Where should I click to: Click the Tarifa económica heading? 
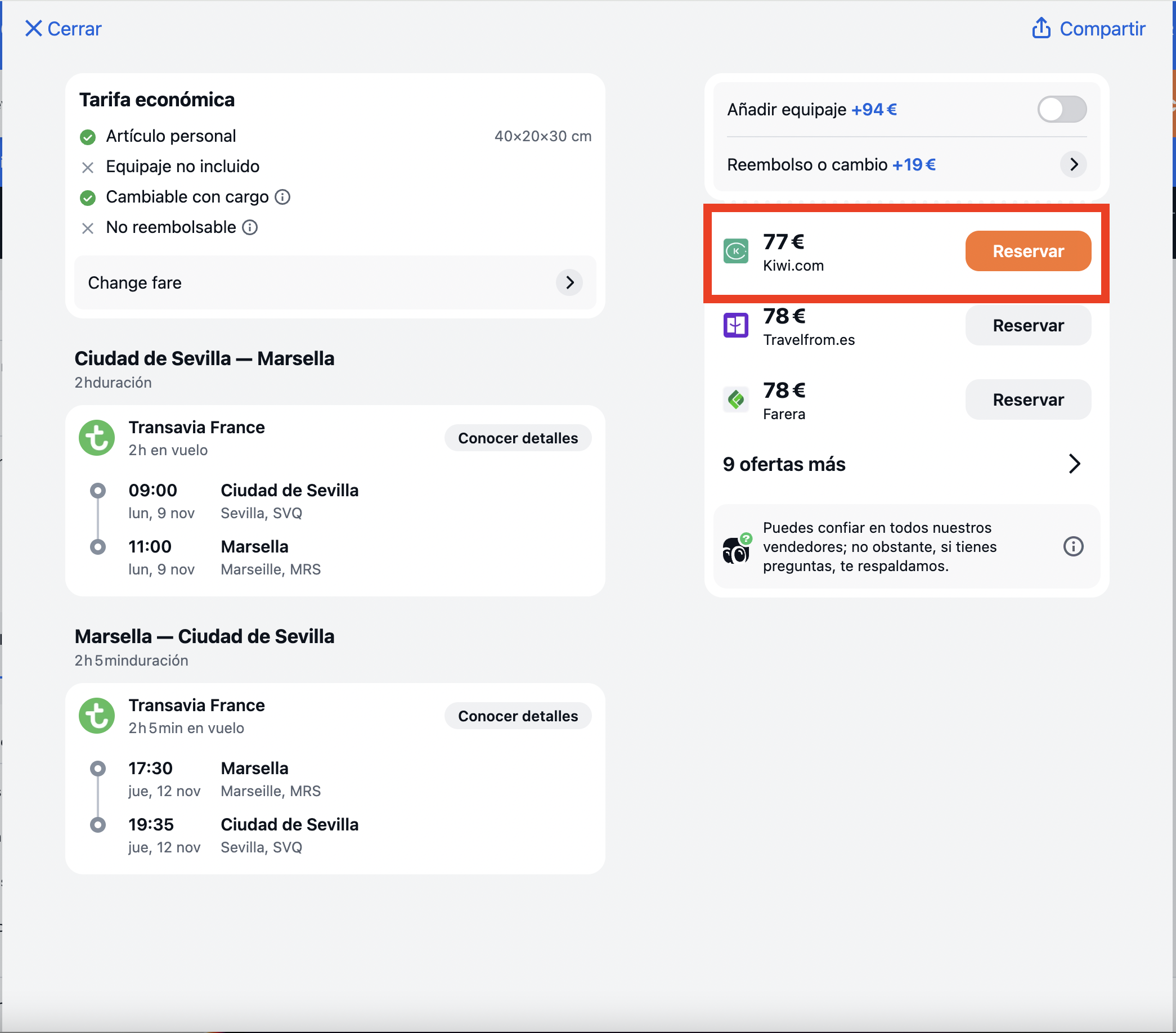pyautogui.click(x=157, y=100)
